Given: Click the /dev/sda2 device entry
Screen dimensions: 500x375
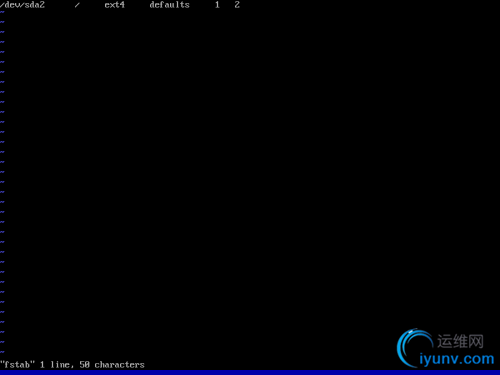Looking at the screenshot, I should pos(22,5).
